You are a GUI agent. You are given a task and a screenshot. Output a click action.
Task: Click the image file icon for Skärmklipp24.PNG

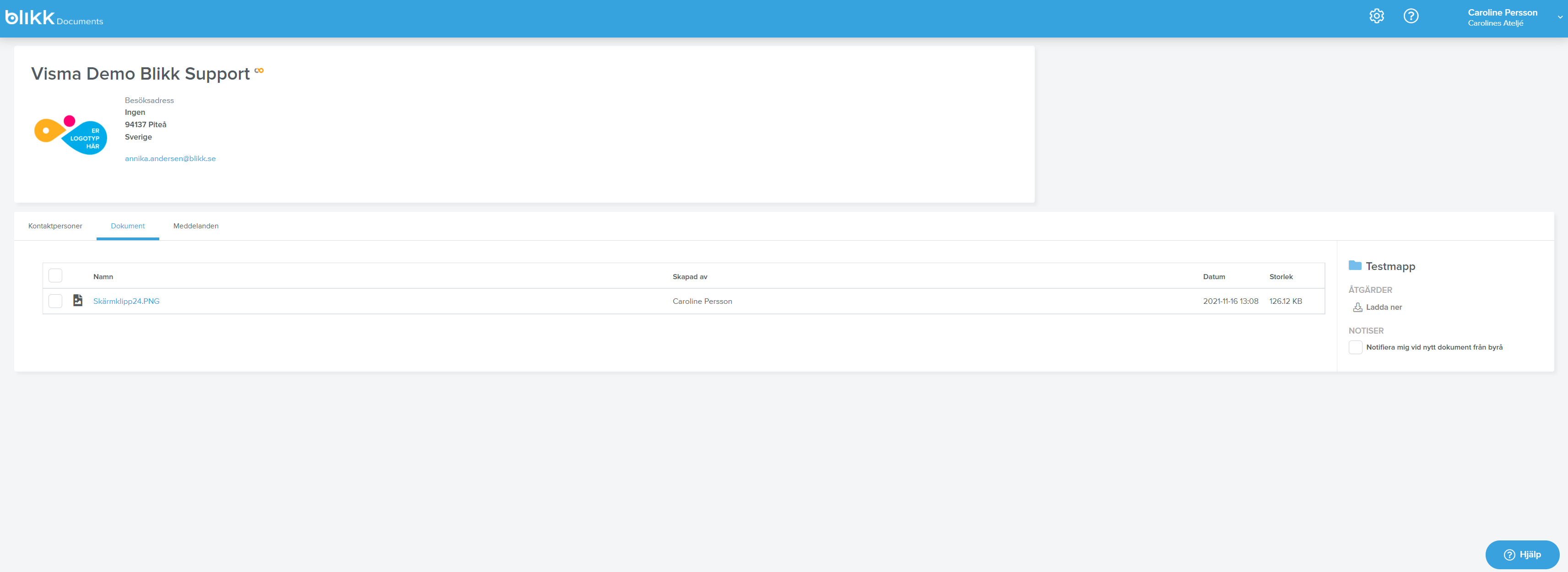(x=78, y=301)
